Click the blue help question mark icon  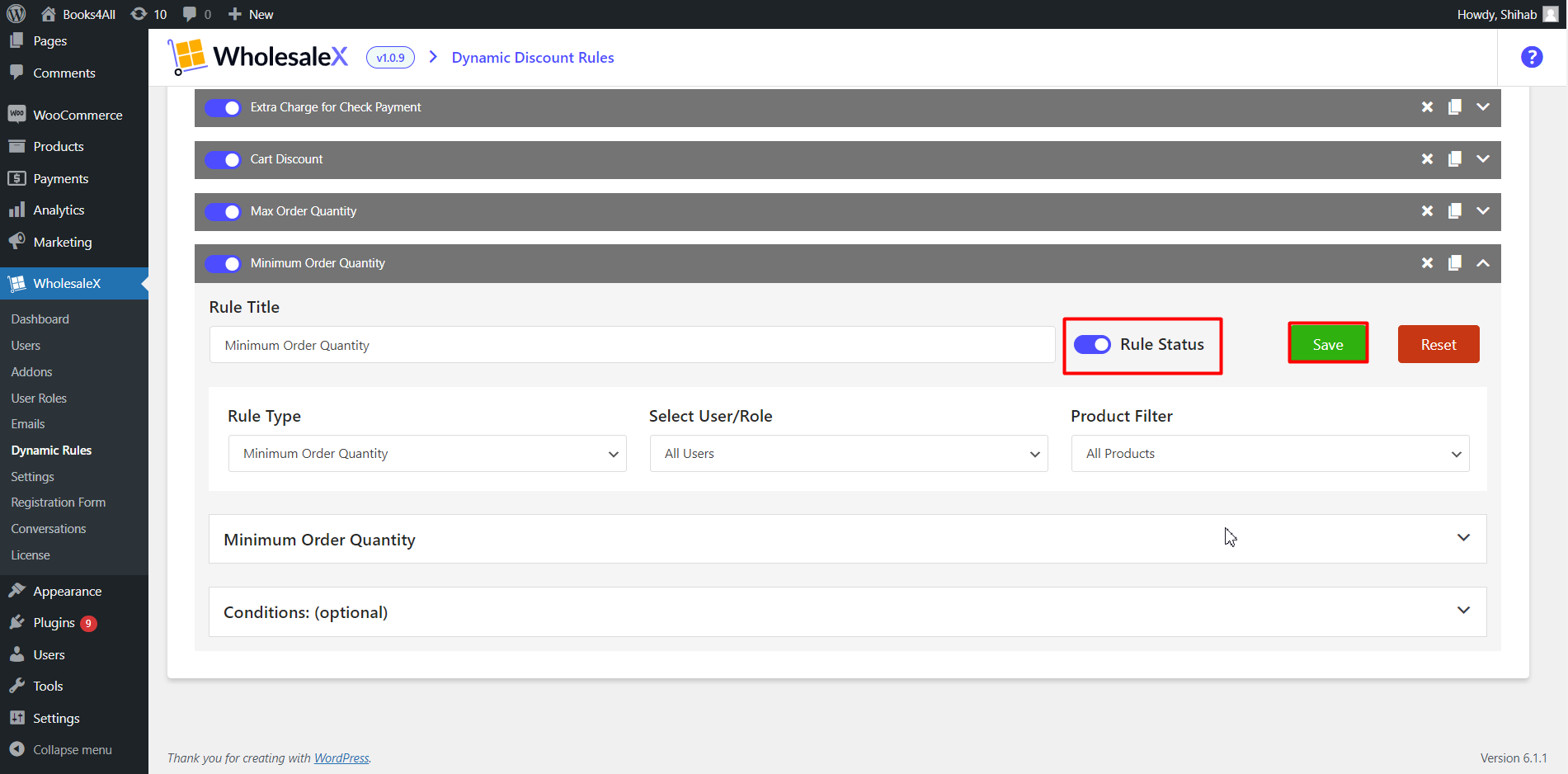[x=1532, y=57]
